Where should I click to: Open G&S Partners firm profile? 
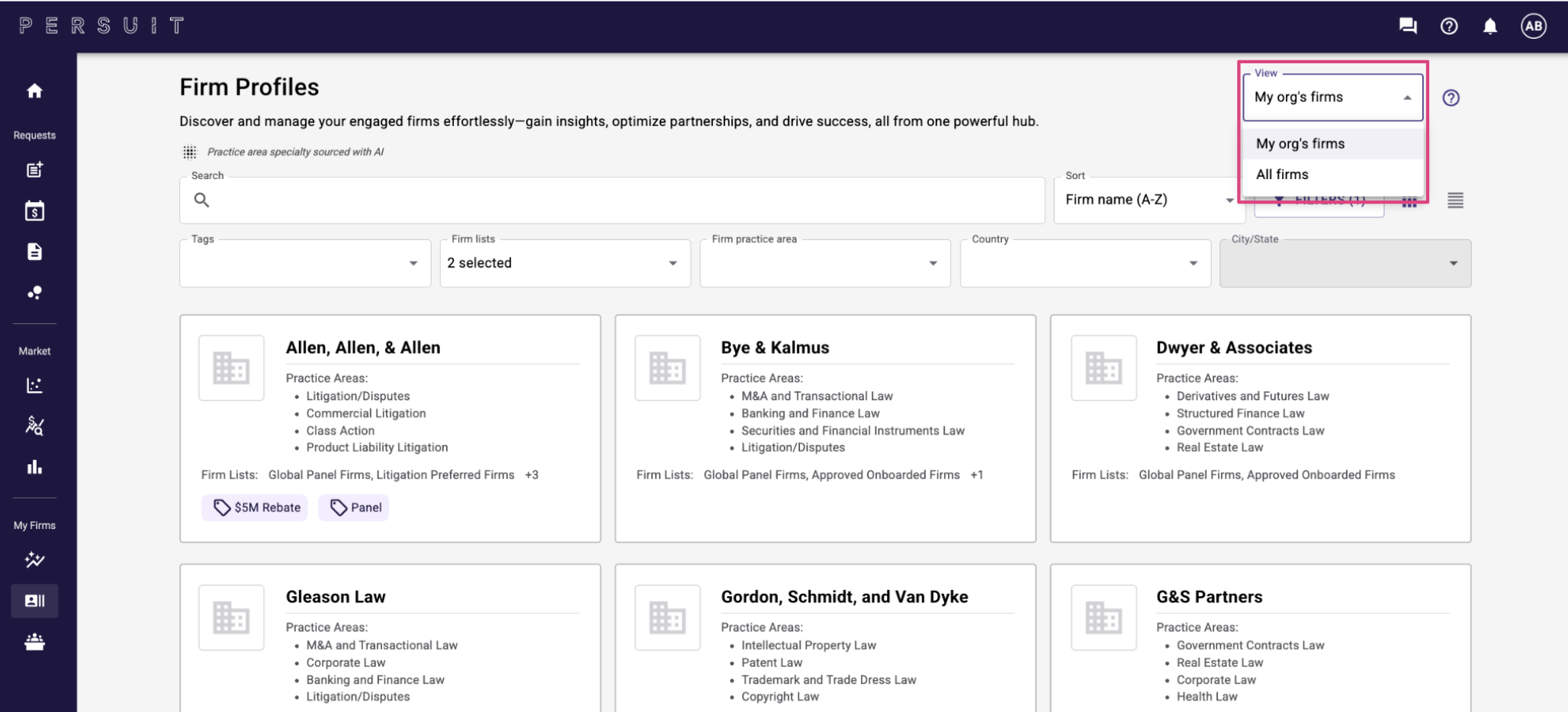pos(1209,597)
